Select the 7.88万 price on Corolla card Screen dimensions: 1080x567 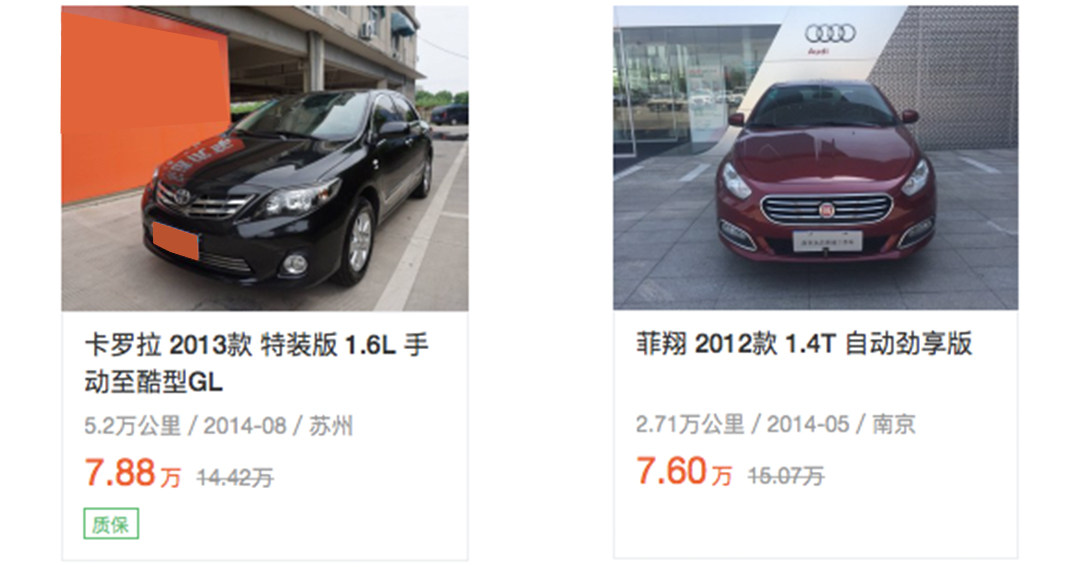click(132, 473)
